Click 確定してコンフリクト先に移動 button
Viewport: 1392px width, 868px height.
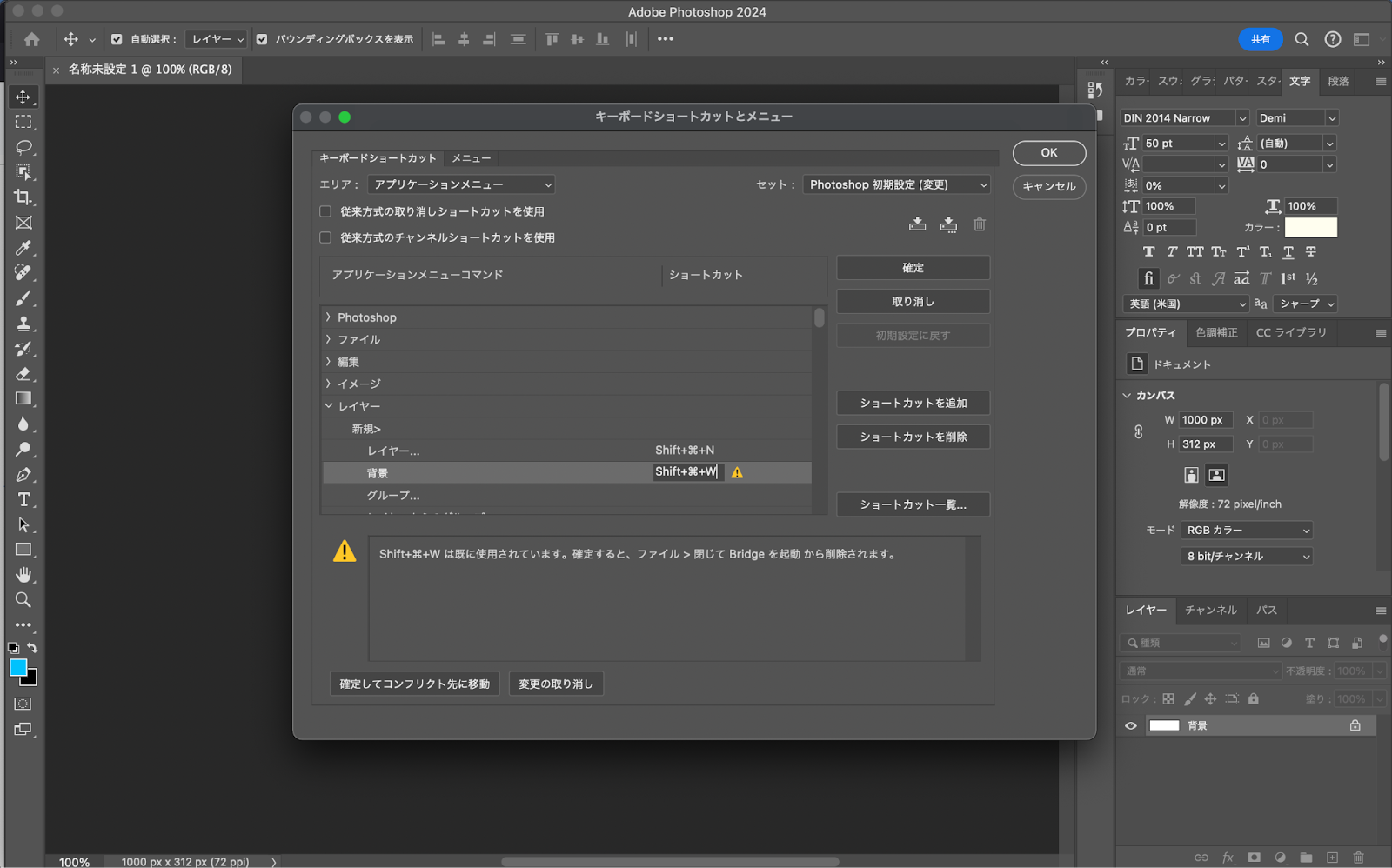414,684
